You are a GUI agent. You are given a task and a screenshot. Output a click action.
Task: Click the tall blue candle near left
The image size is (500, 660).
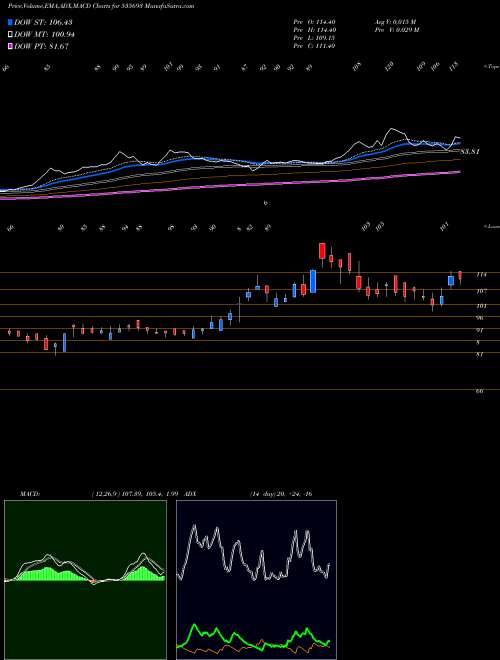coord(64,342)
